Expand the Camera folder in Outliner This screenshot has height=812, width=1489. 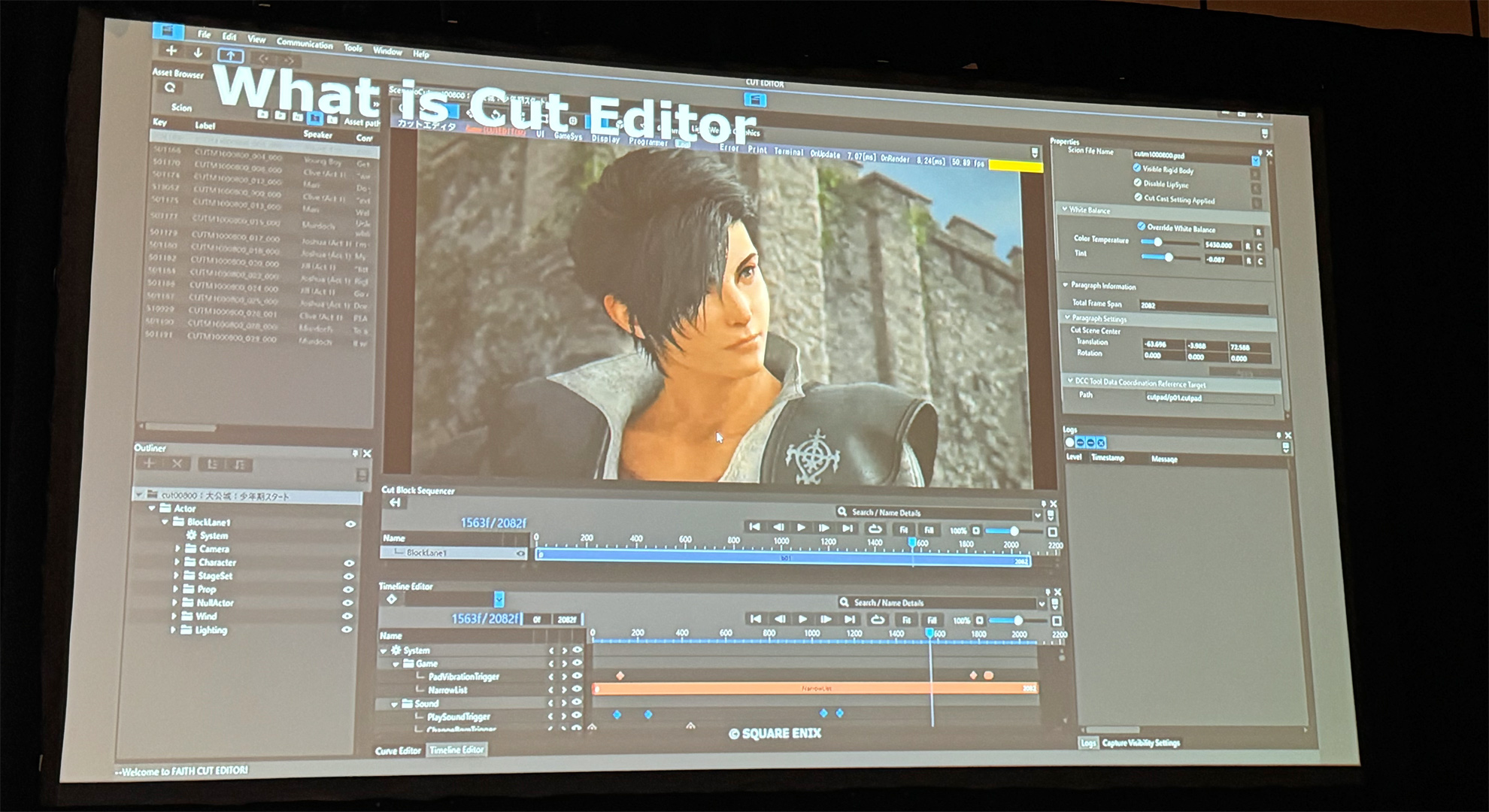pos(177,549)
